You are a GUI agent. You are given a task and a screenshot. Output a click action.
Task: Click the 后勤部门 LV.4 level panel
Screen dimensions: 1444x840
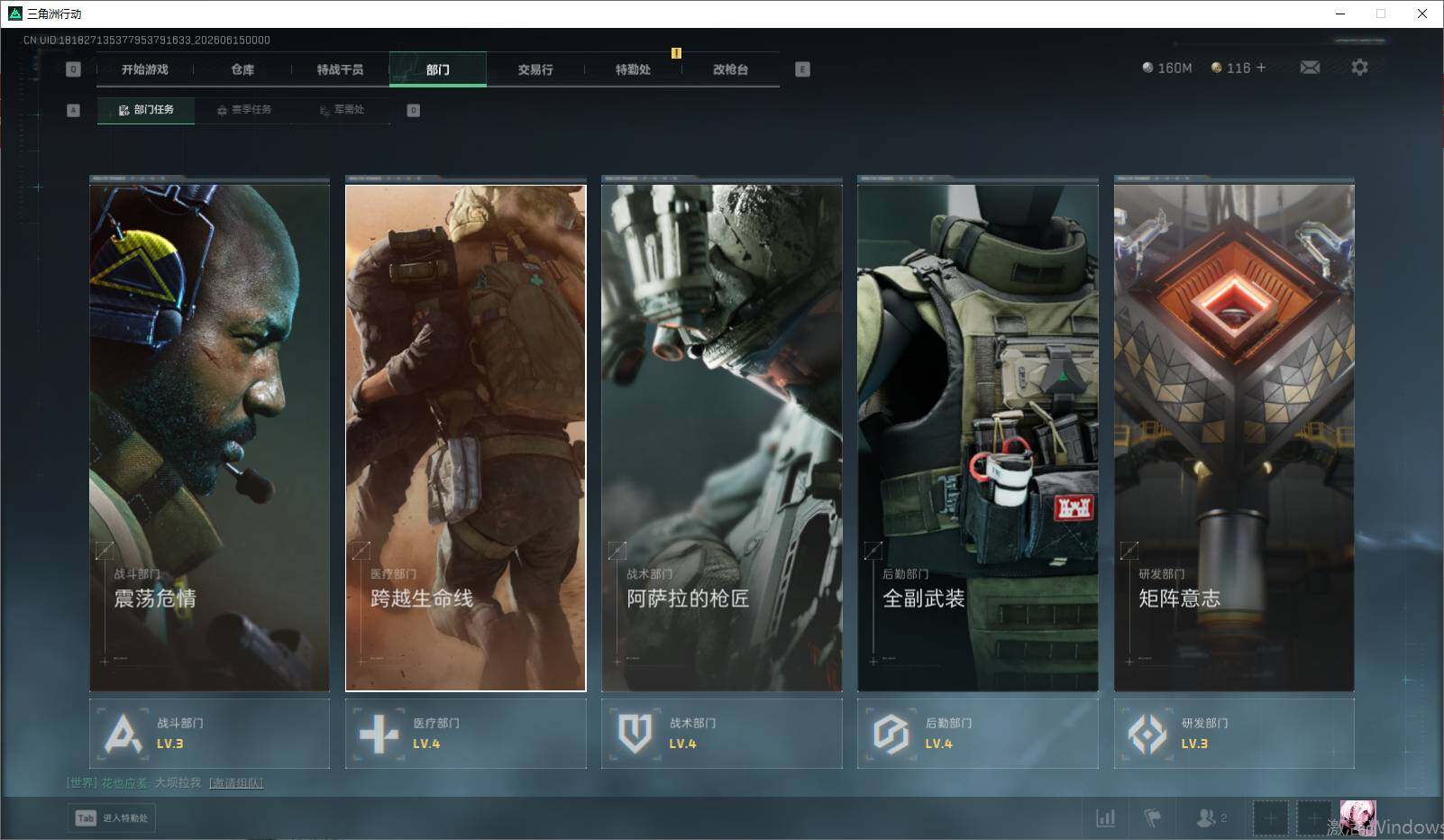(978, 734)
